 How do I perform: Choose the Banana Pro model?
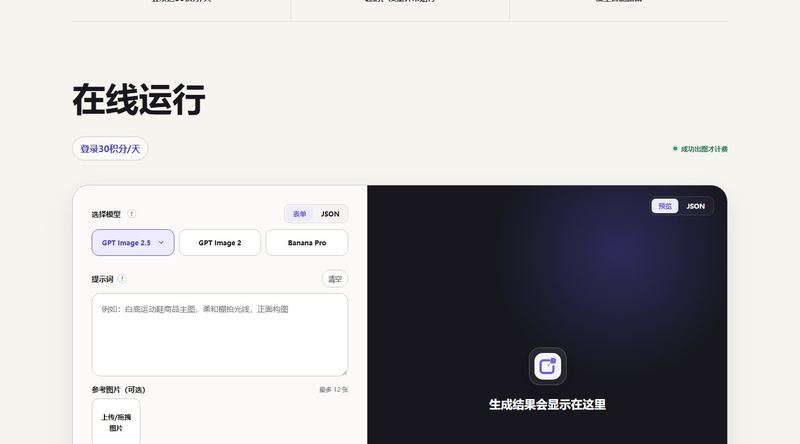pos(307,242)
